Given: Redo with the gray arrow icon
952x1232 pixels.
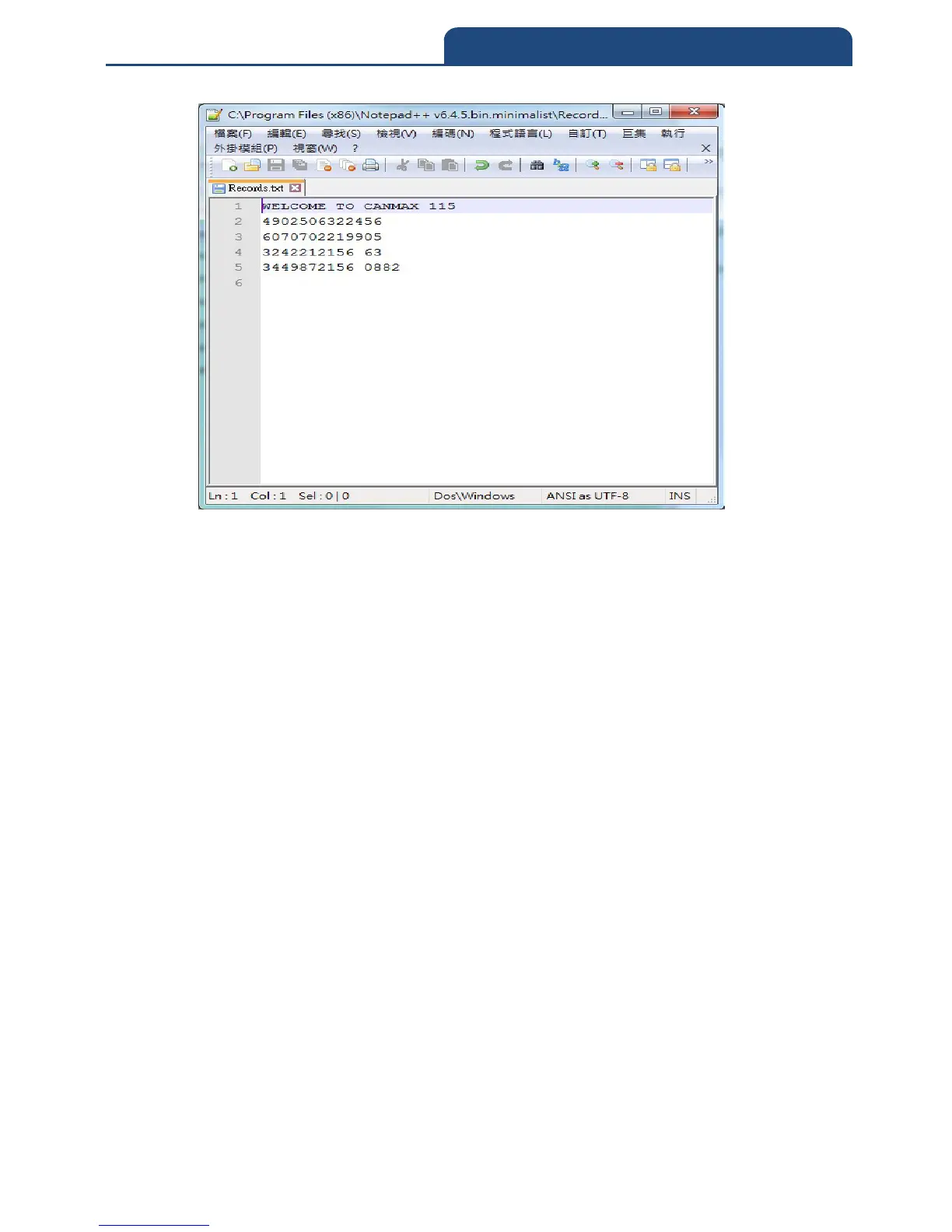Looking at the screenshot, I should (x=505, y=165).
